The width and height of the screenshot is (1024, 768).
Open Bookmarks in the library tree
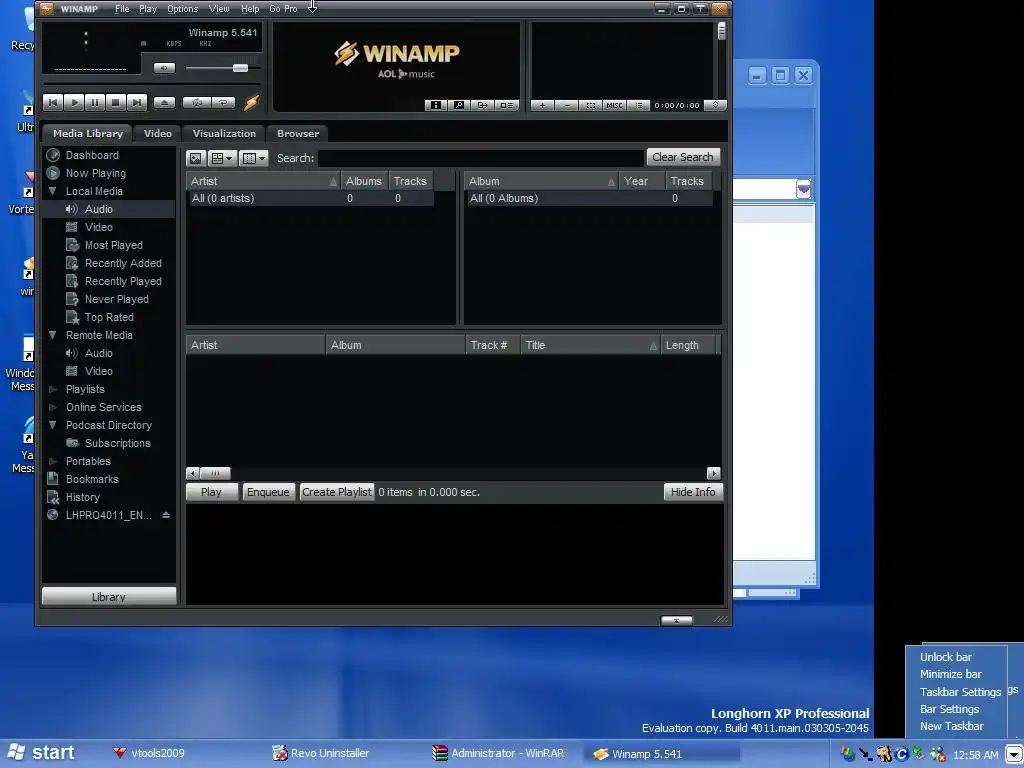[x=92, y=479]
